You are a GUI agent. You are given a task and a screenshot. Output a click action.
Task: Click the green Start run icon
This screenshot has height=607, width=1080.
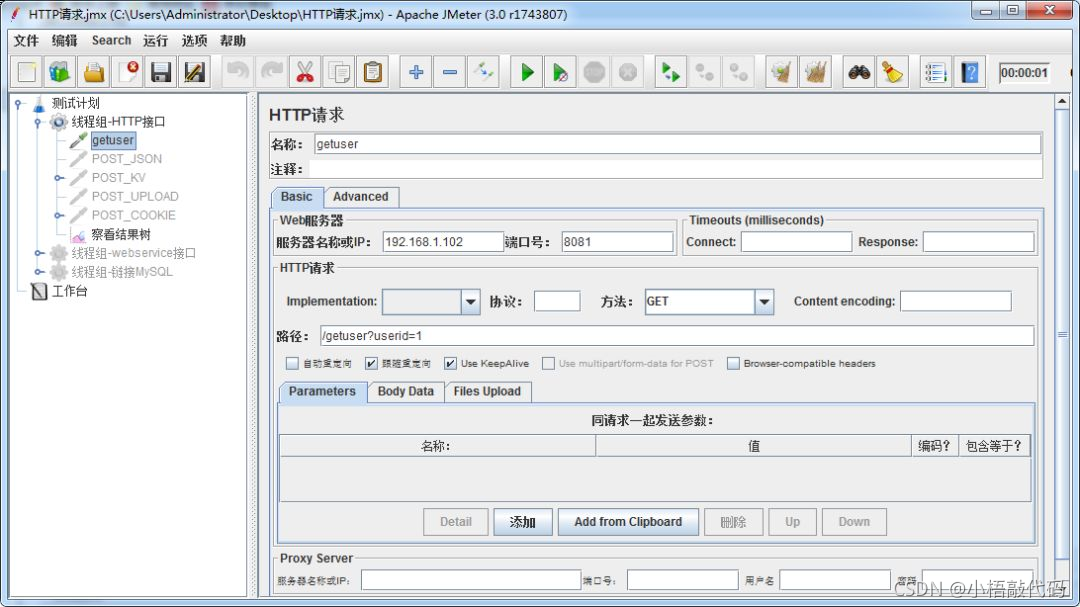(527, 72)
